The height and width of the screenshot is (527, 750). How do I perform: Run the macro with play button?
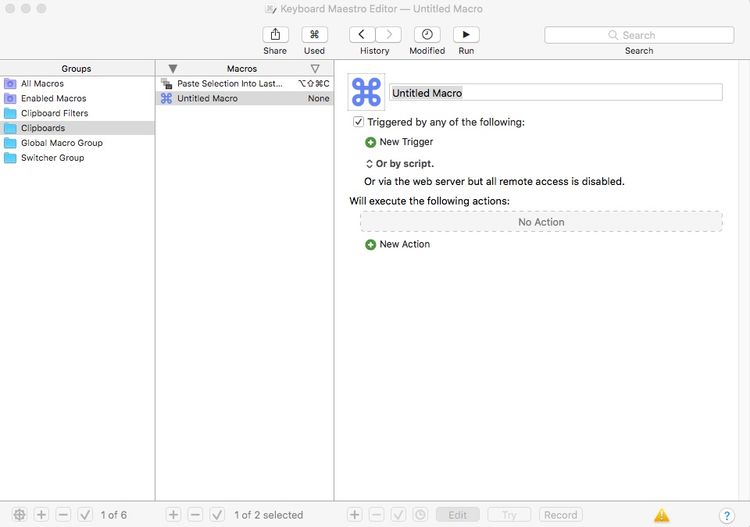click(466, 34)
